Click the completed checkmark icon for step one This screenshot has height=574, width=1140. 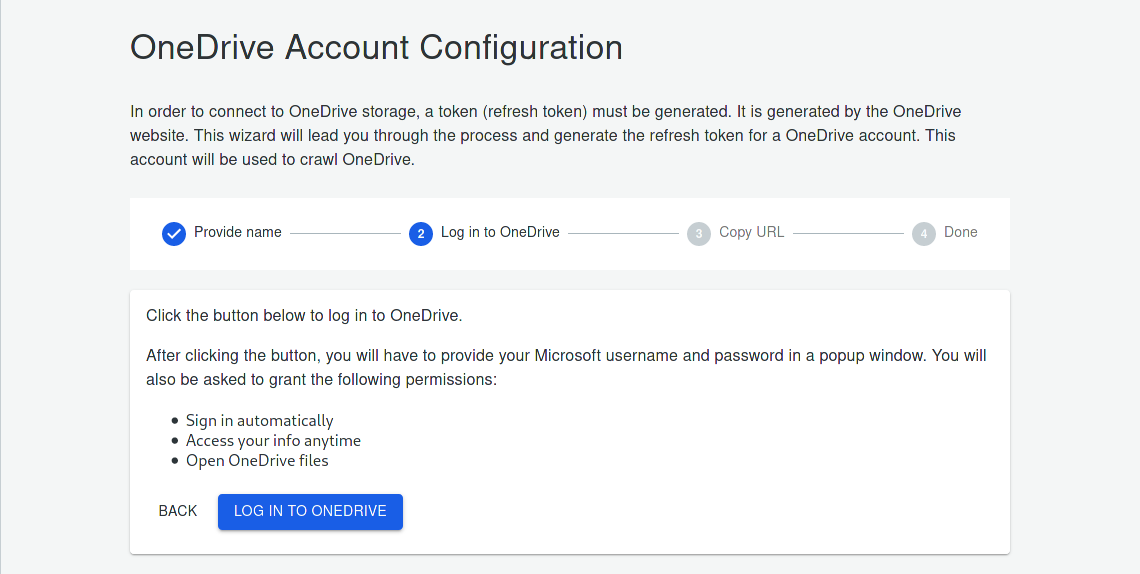coord(174,233)
